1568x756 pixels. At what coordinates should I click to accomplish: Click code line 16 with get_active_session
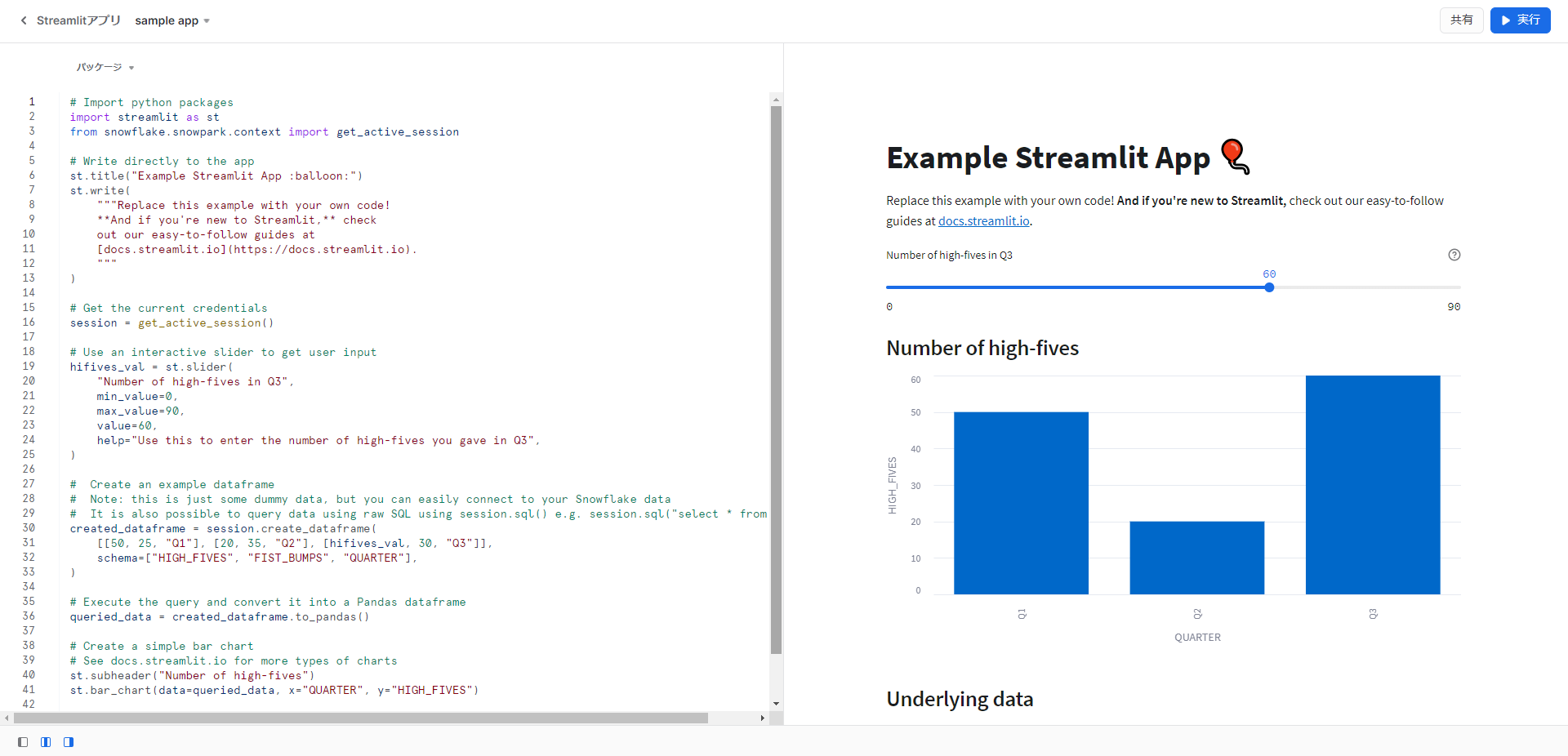[x=171, y=323]
